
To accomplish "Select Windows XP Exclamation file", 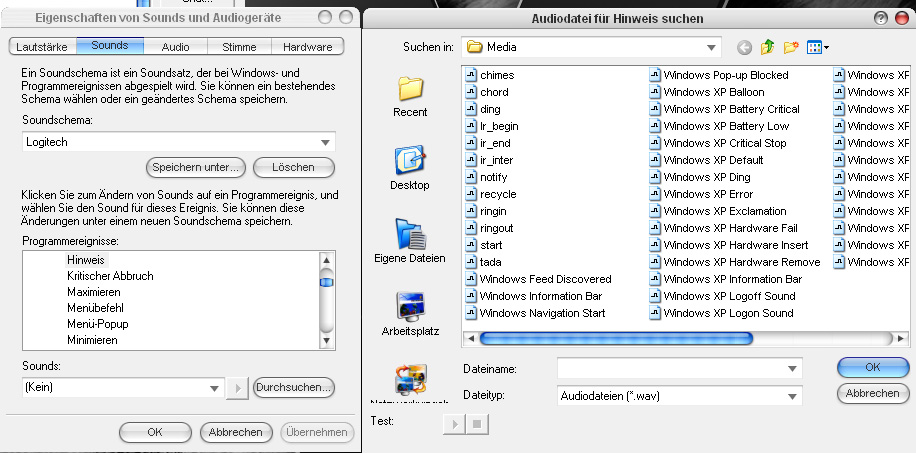I will pos(718,211).
